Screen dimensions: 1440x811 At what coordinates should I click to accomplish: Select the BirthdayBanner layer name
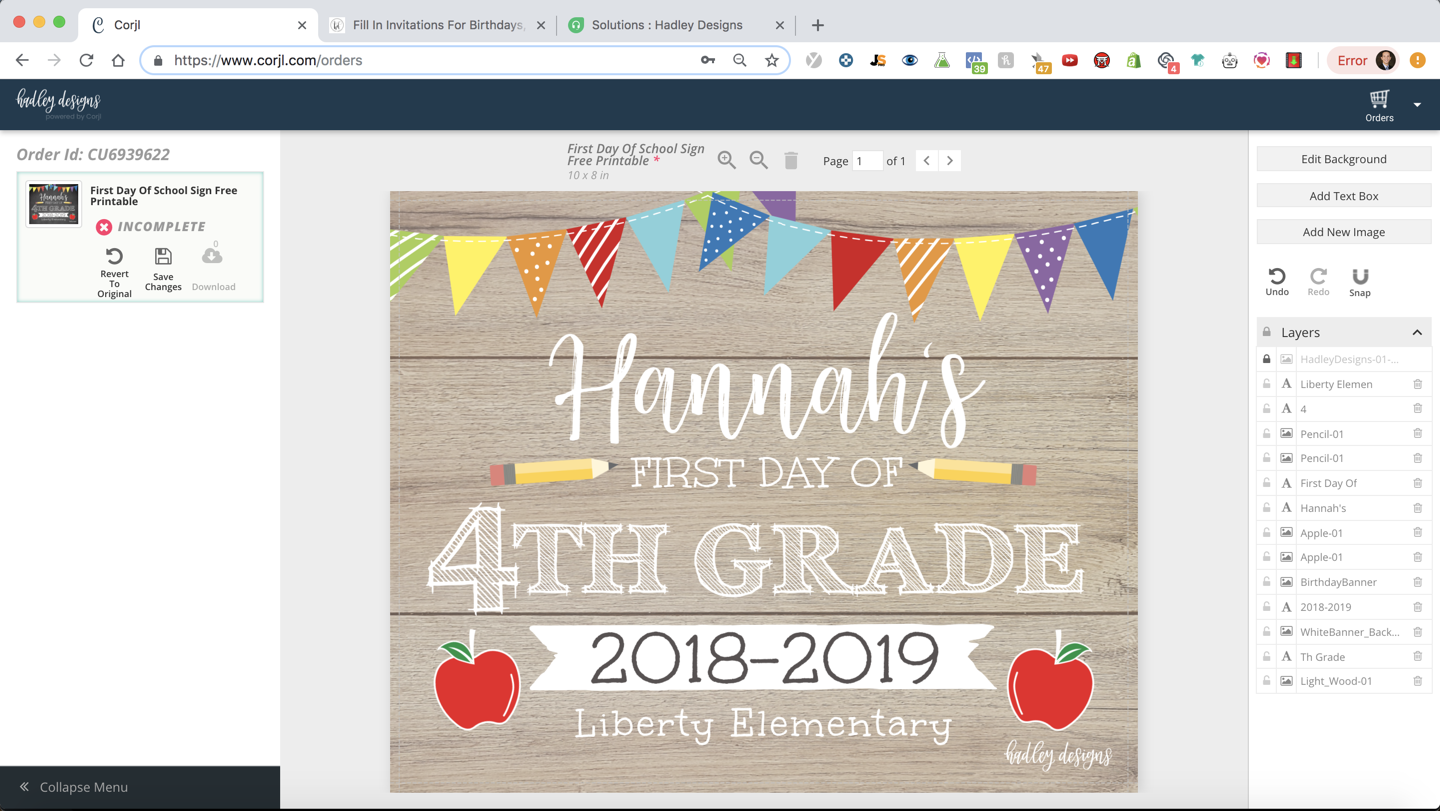coord(1338,582)
